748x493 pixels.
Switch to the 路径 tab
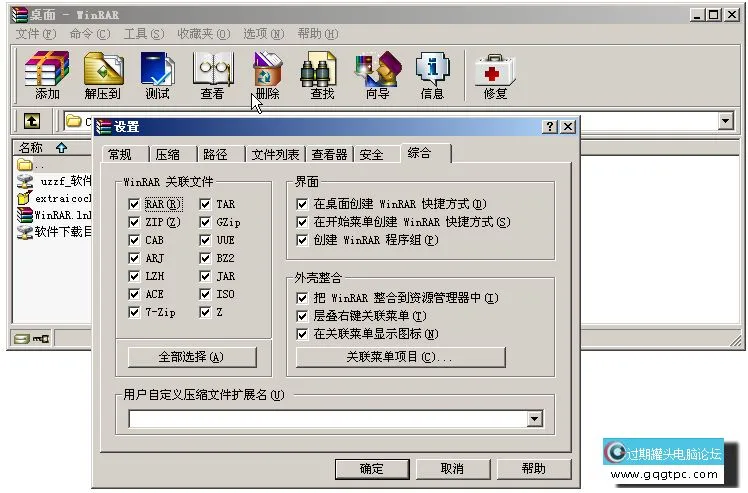point(220,155)
